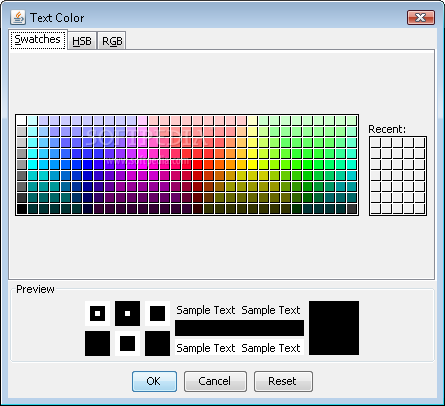This screenshot has width=445, height=406.
Task: Select the pure bright yellow swatch
Action: (x=253, y=164)
